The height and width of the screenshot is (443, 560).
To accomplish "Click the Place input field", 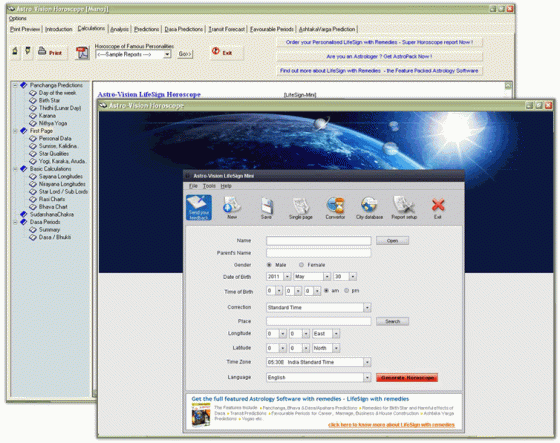I will pyautogui.click(x=319, y=322).
